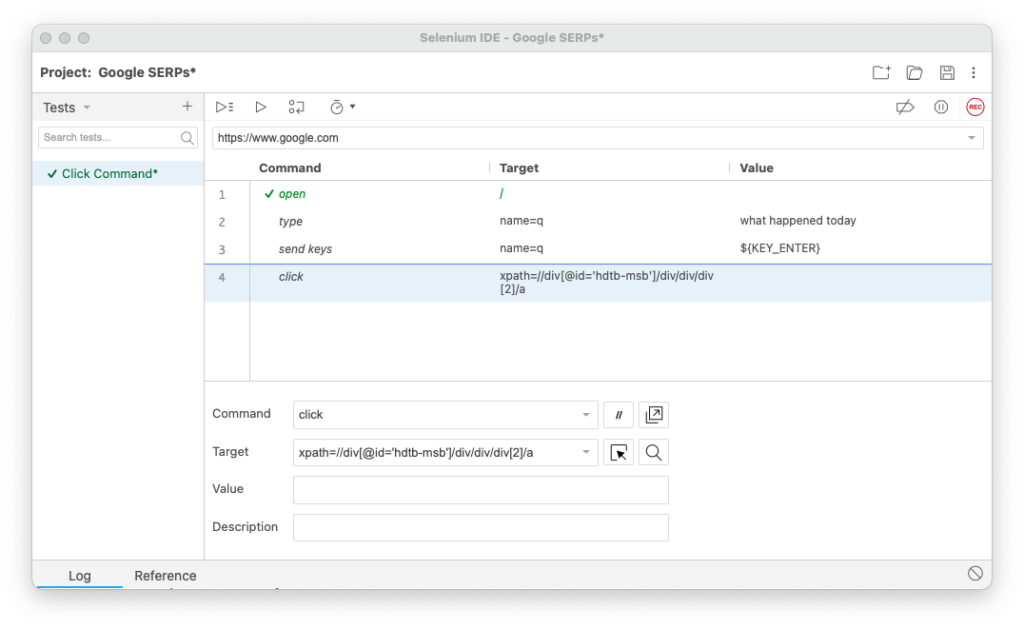Image resolution: width=1024 pixels, height=629 pixels.
Task: Click the Command column header
Action: [290, 168]
